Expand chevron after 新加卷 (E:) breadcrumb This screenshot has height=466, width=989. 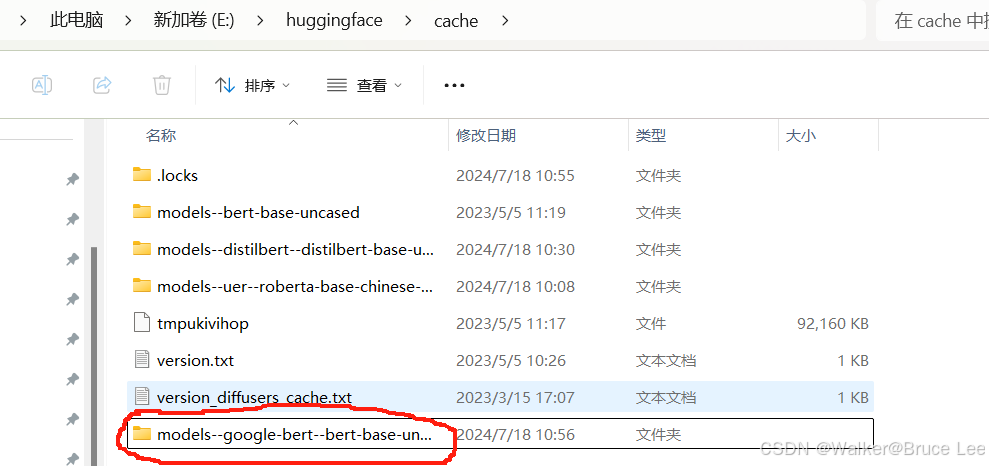[260, 21]
